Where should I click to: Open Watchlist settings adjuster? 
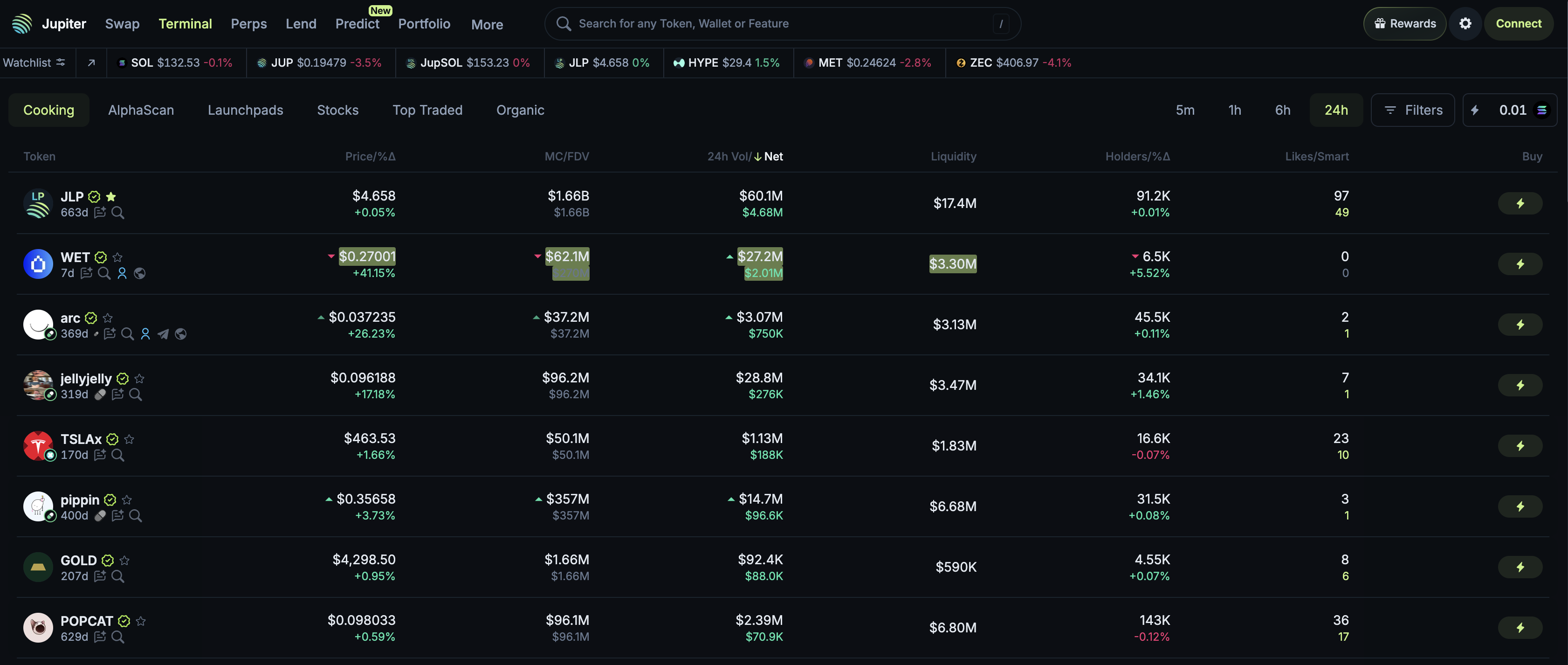60,63
